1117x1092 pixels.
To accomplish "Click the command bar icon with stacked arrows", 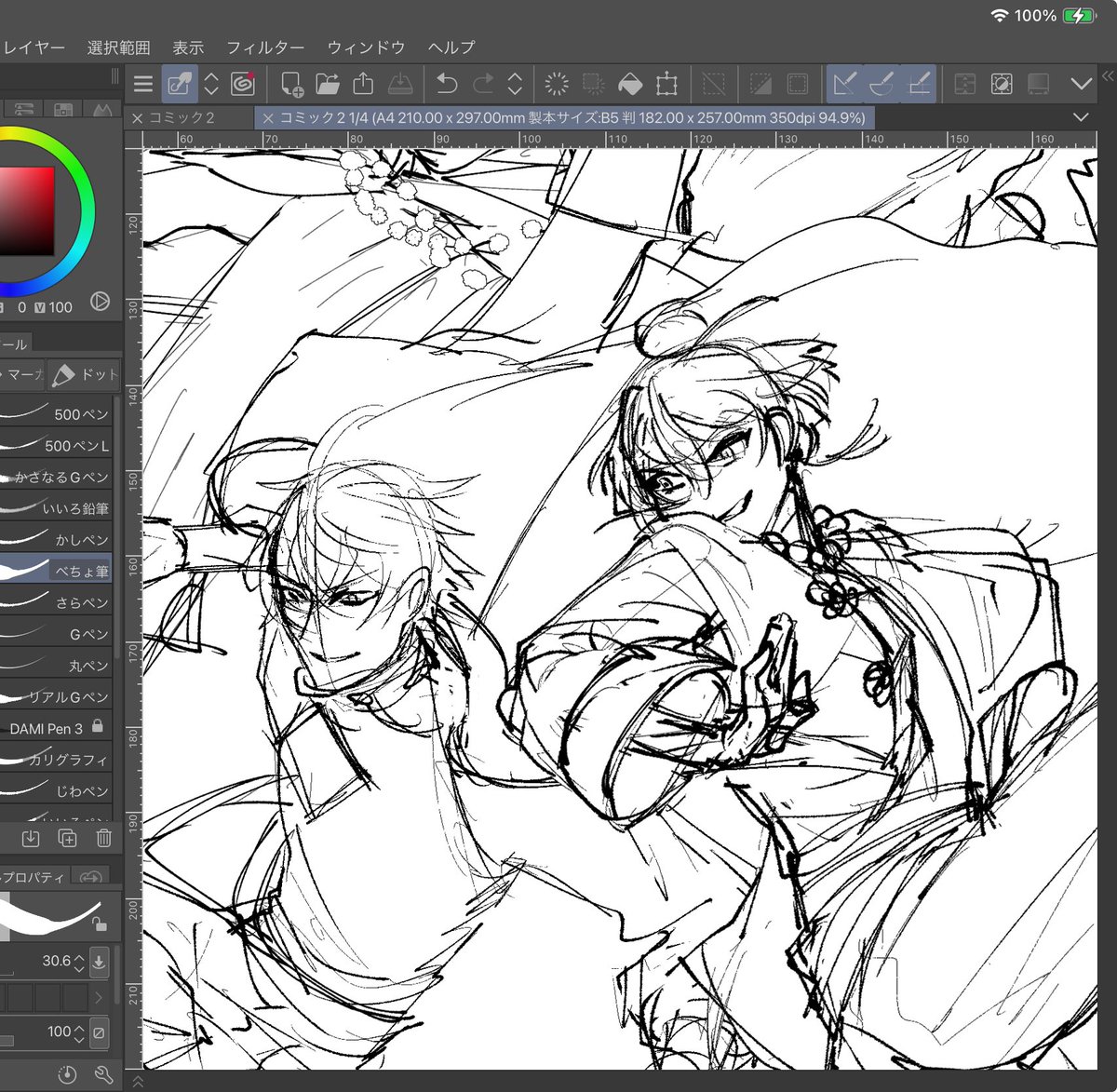I will click(x=964, y=85).
